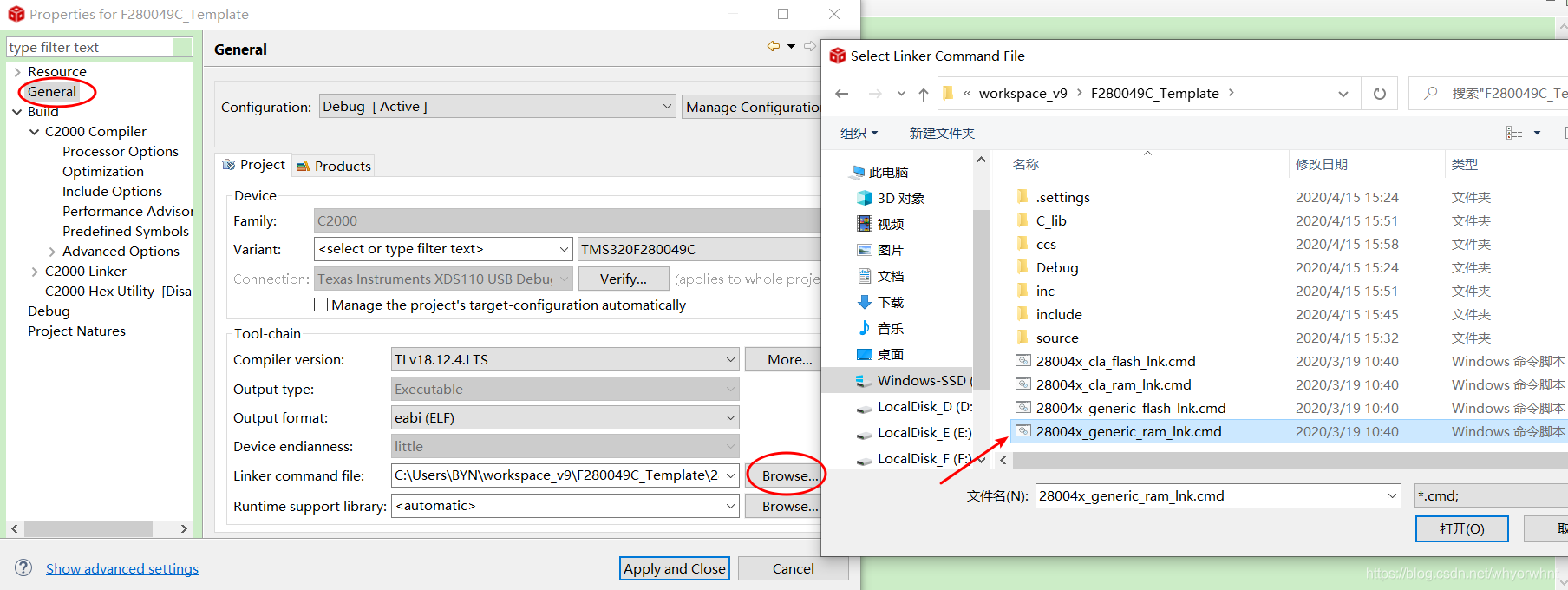Sort by 修改日期 column header
Image resolution: width=1568 pixels, height=590 pixels.
[x=1321, y=164]
